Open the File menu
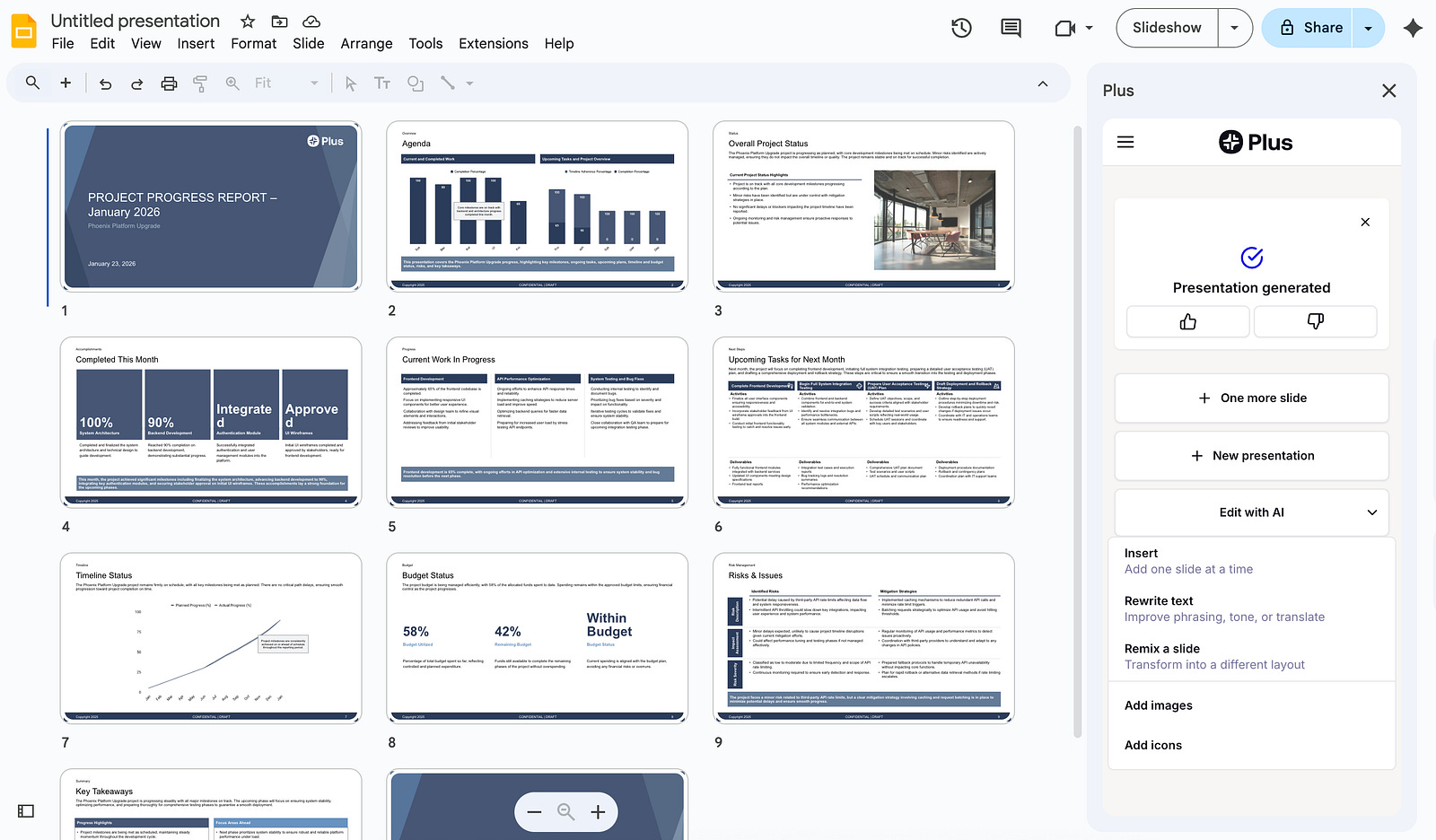 [63, 43]
